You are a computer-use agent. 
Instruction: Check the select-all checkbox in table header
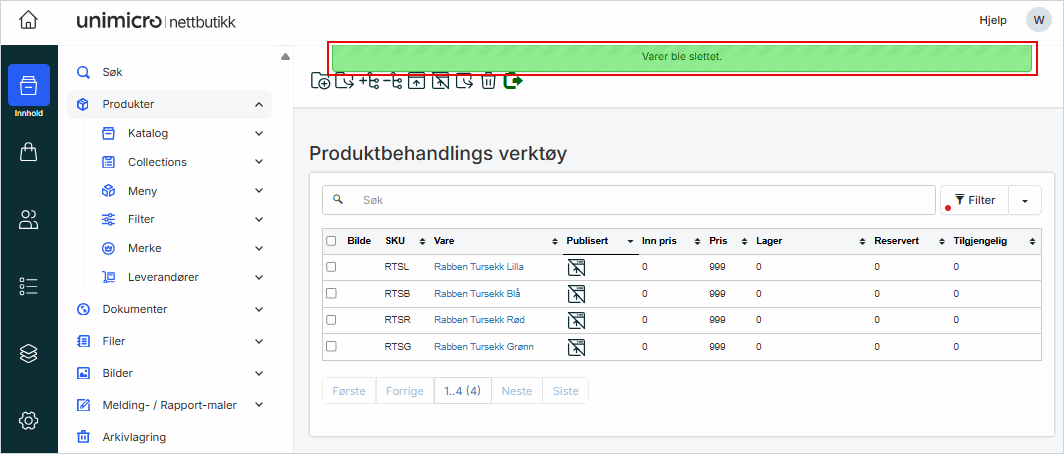click(331, 241)
